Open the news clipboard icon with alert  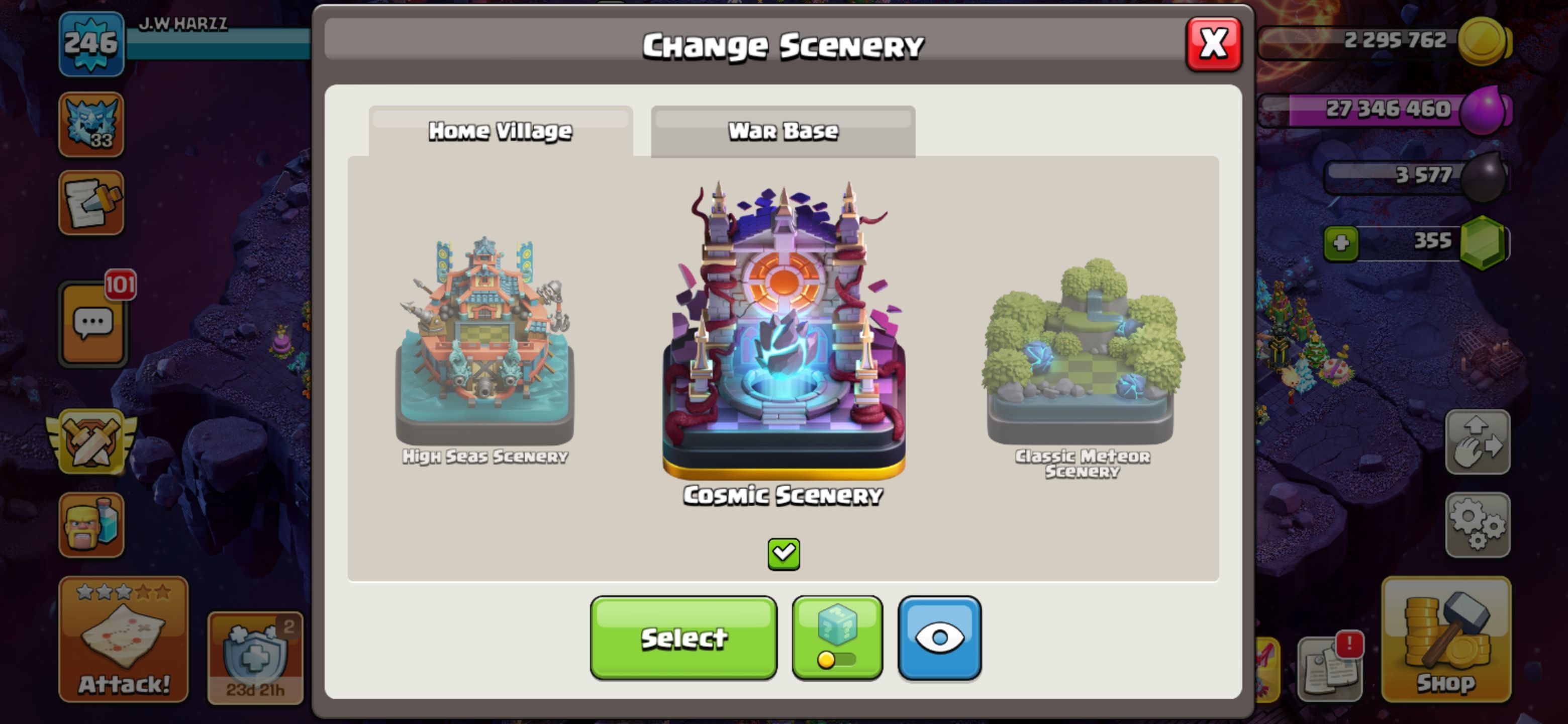coord(1330,668)
